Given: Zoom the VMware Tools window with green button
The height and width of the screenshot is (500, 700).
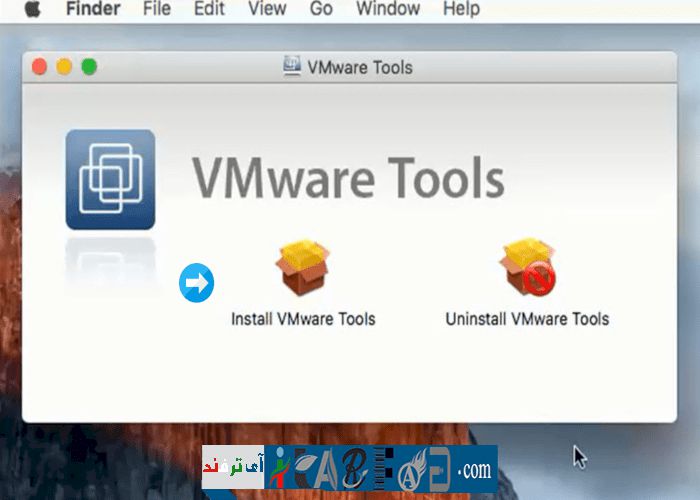Looking at the screenshot, I should [89, 67].
